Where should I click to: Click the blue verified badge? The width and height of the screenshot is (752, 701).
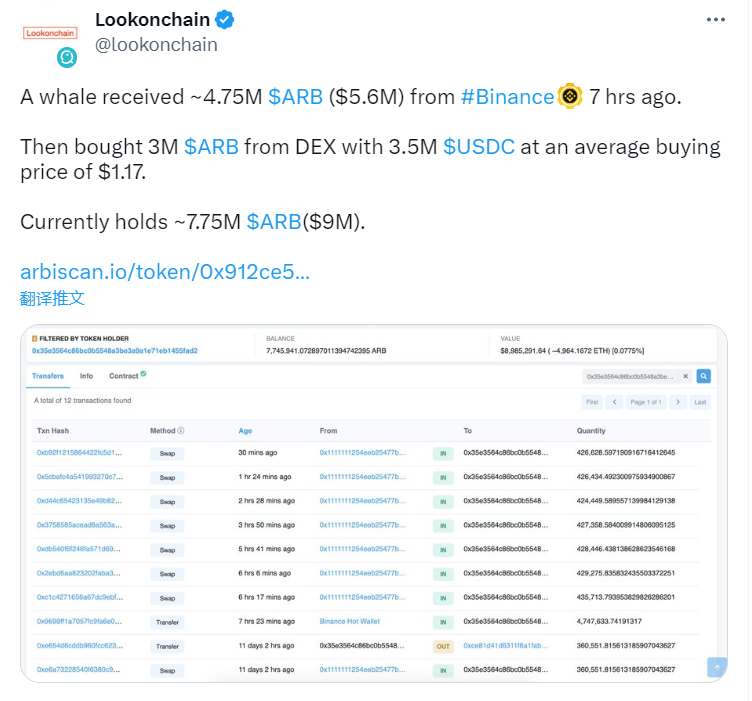click(224, 20)
